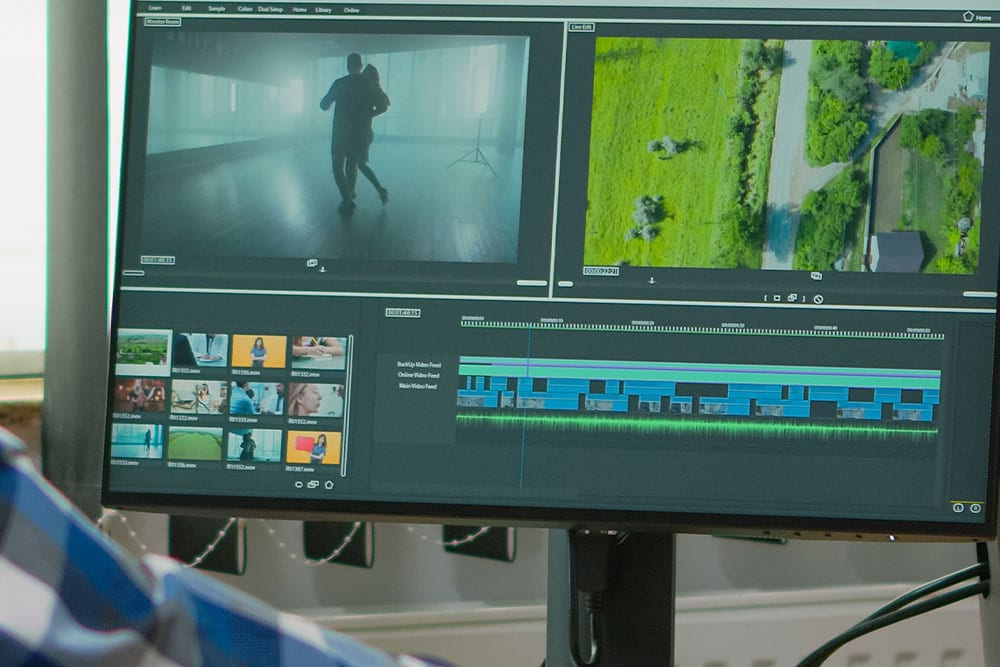Image resolution: width=1000 pixels, height=667 pixels.
Task: Open the Edit menu
Action: click(186, 8)
